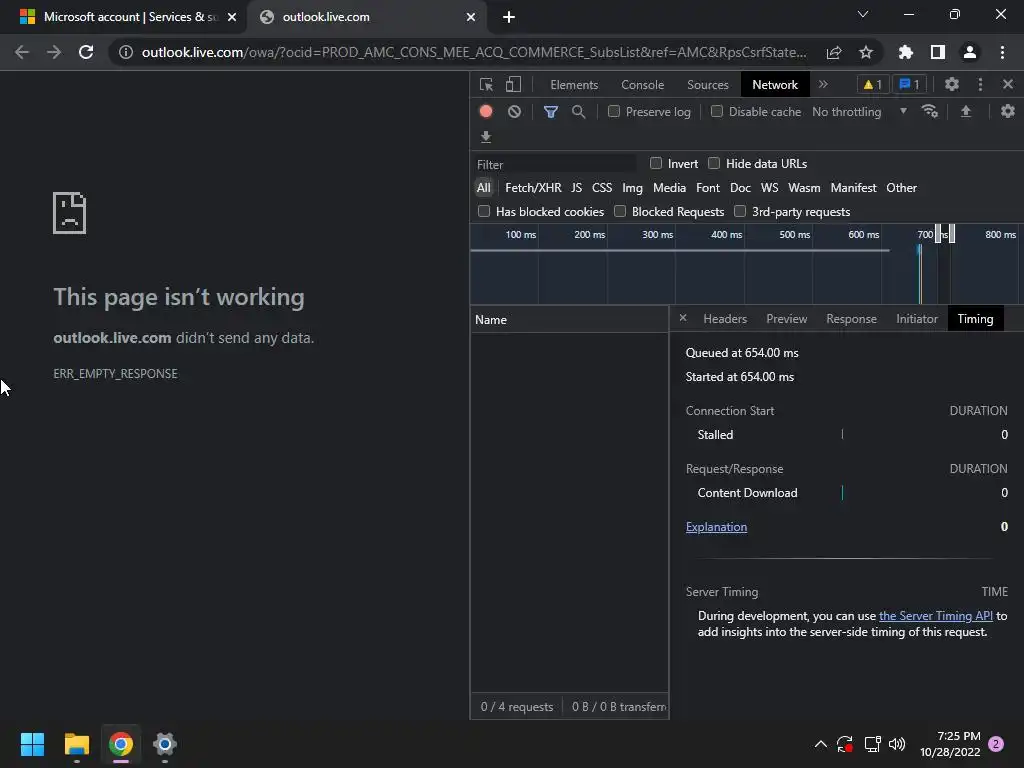Click the forward navigation arrow
1024x768 pixels.
[54, 52]
